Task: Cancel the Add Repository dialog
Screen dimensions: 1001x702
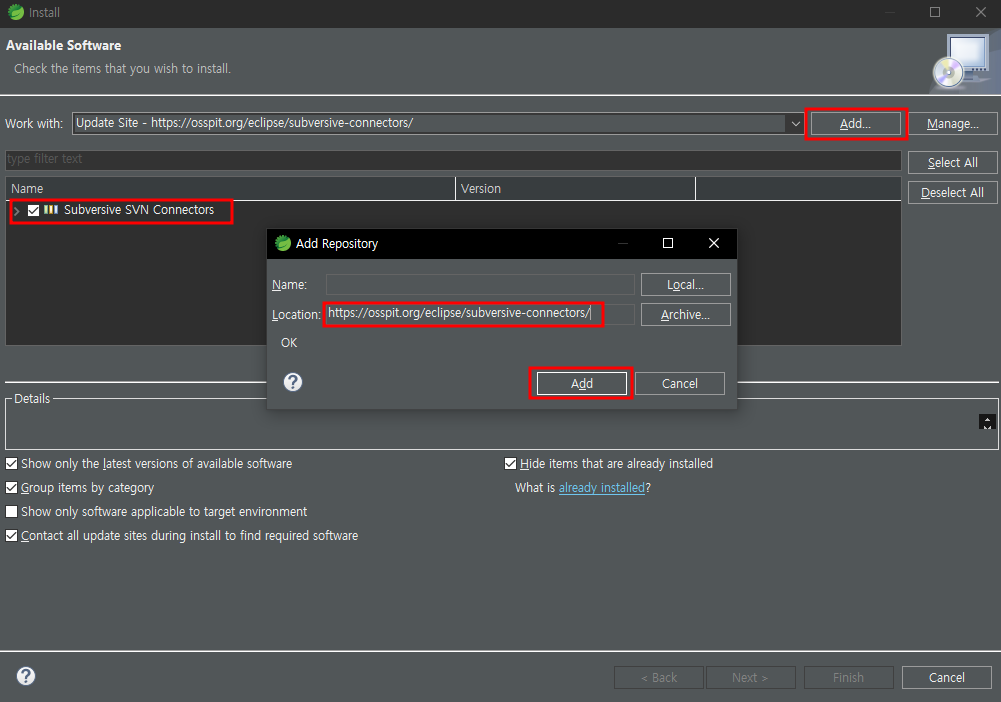Action: [680, 384]
